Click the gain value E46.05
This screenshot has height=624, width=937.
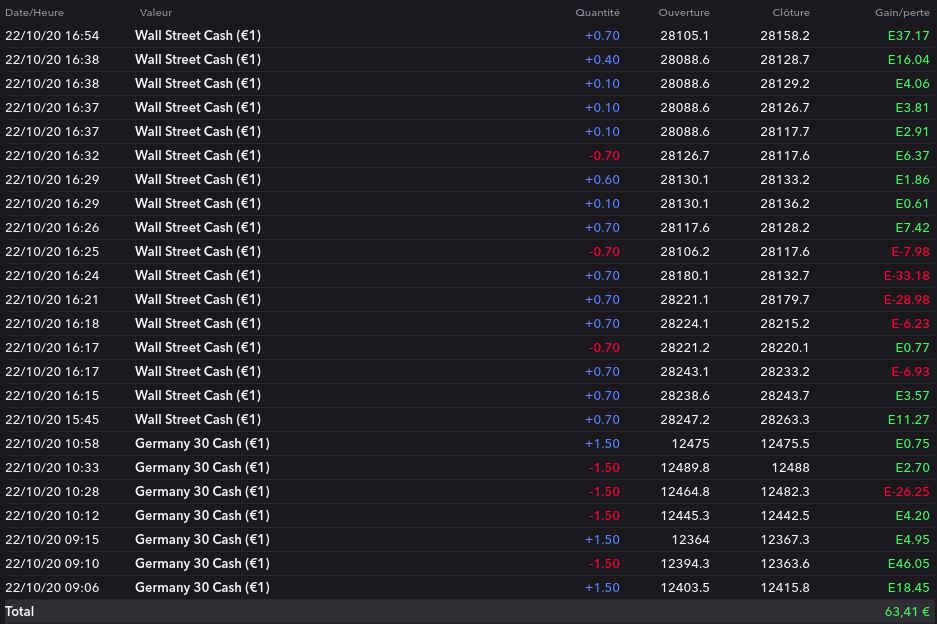point(908,564)
